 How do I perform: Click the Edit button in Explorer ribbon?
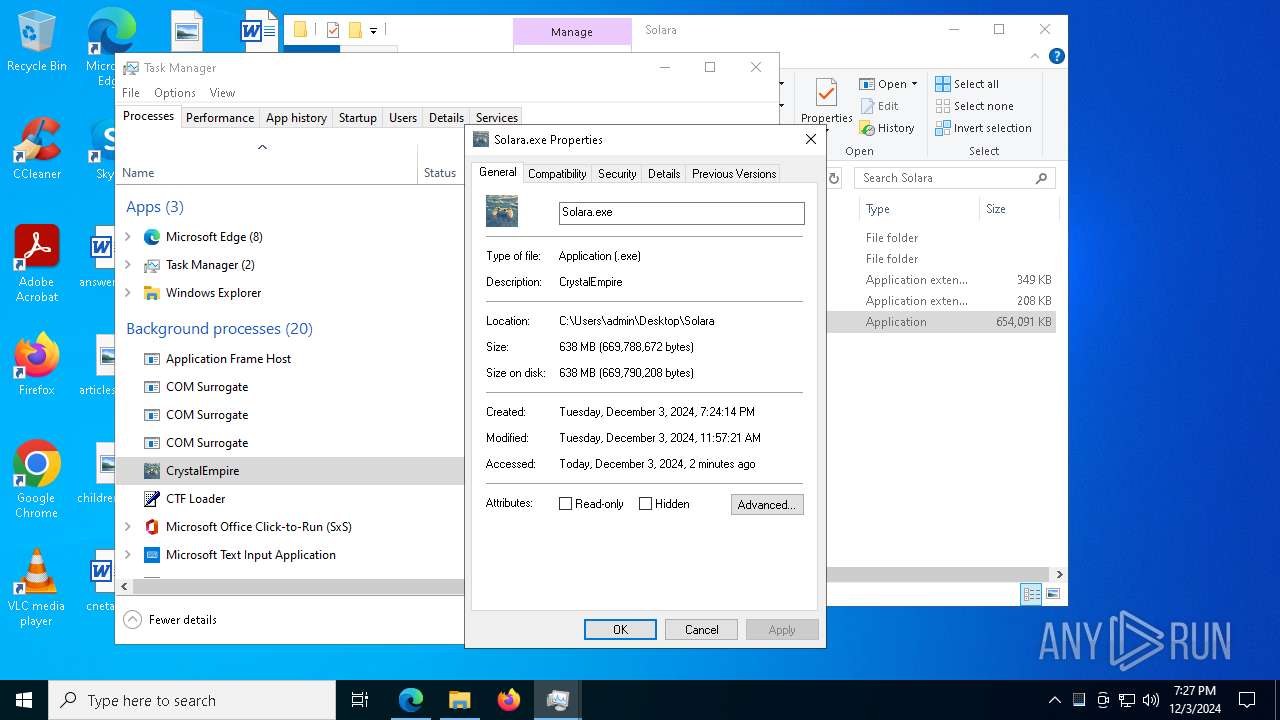tap(879, 106)
